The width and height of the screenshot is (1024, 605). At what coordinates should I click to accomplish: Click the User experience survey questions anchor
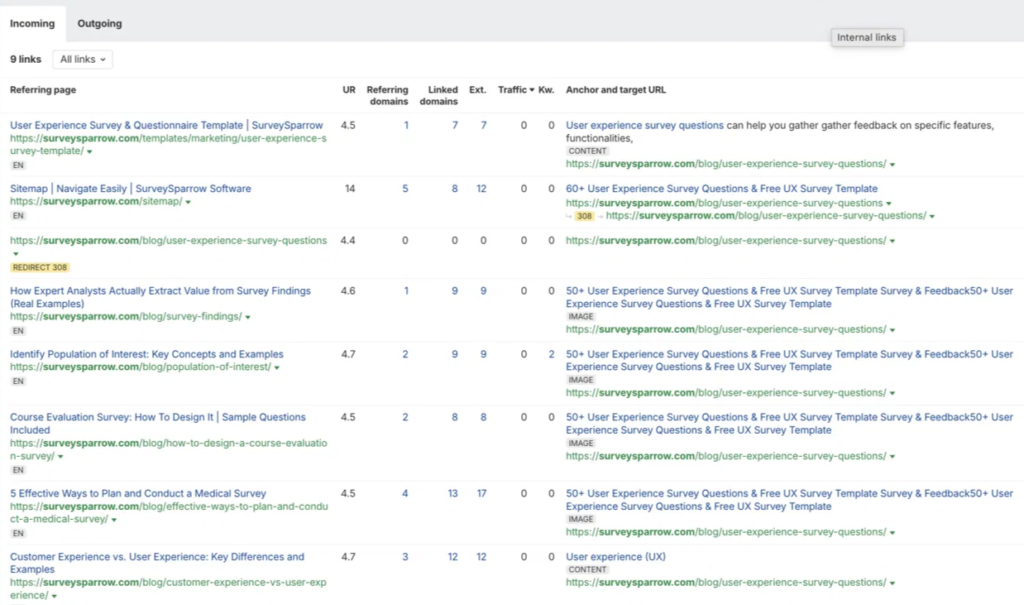tap(645, 125)
